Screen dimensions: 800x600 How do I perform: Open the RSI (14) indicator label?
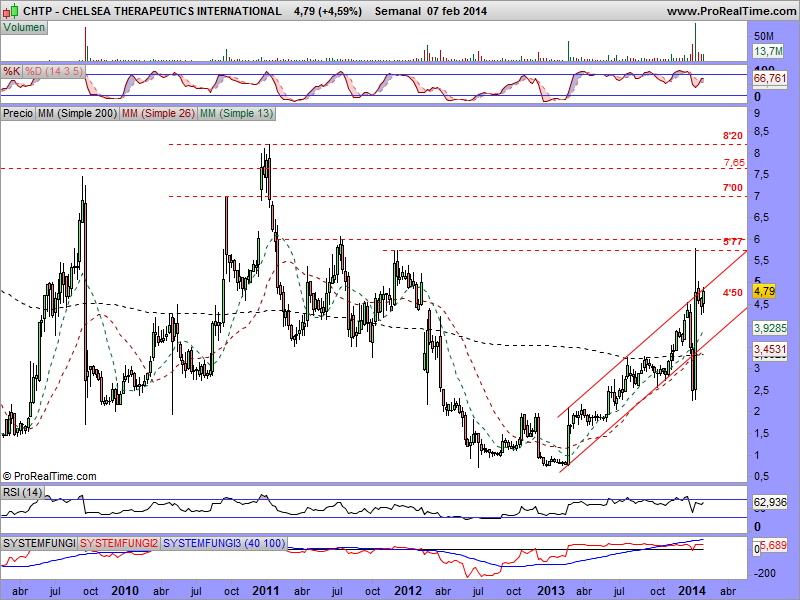click(x=22, y=492)
